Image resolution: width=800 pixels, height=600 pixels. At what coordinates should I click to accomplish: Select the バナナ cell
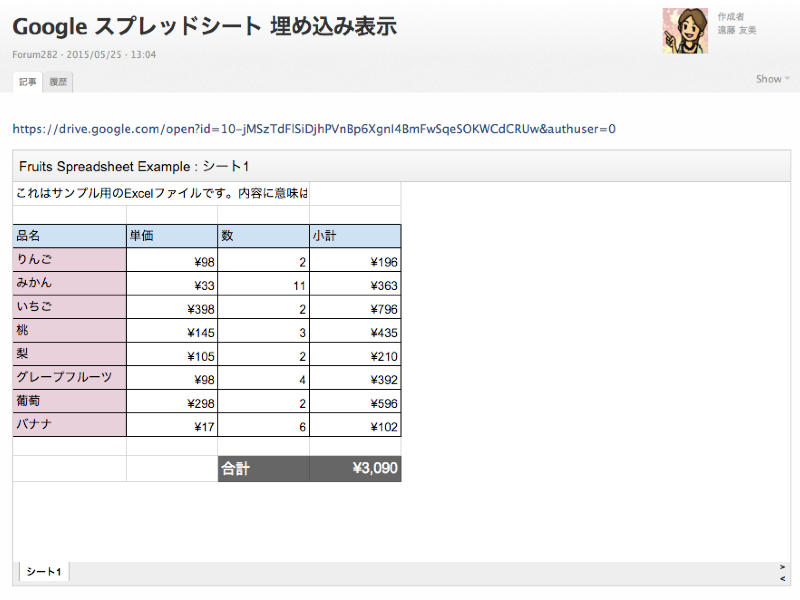click(69, 424)
